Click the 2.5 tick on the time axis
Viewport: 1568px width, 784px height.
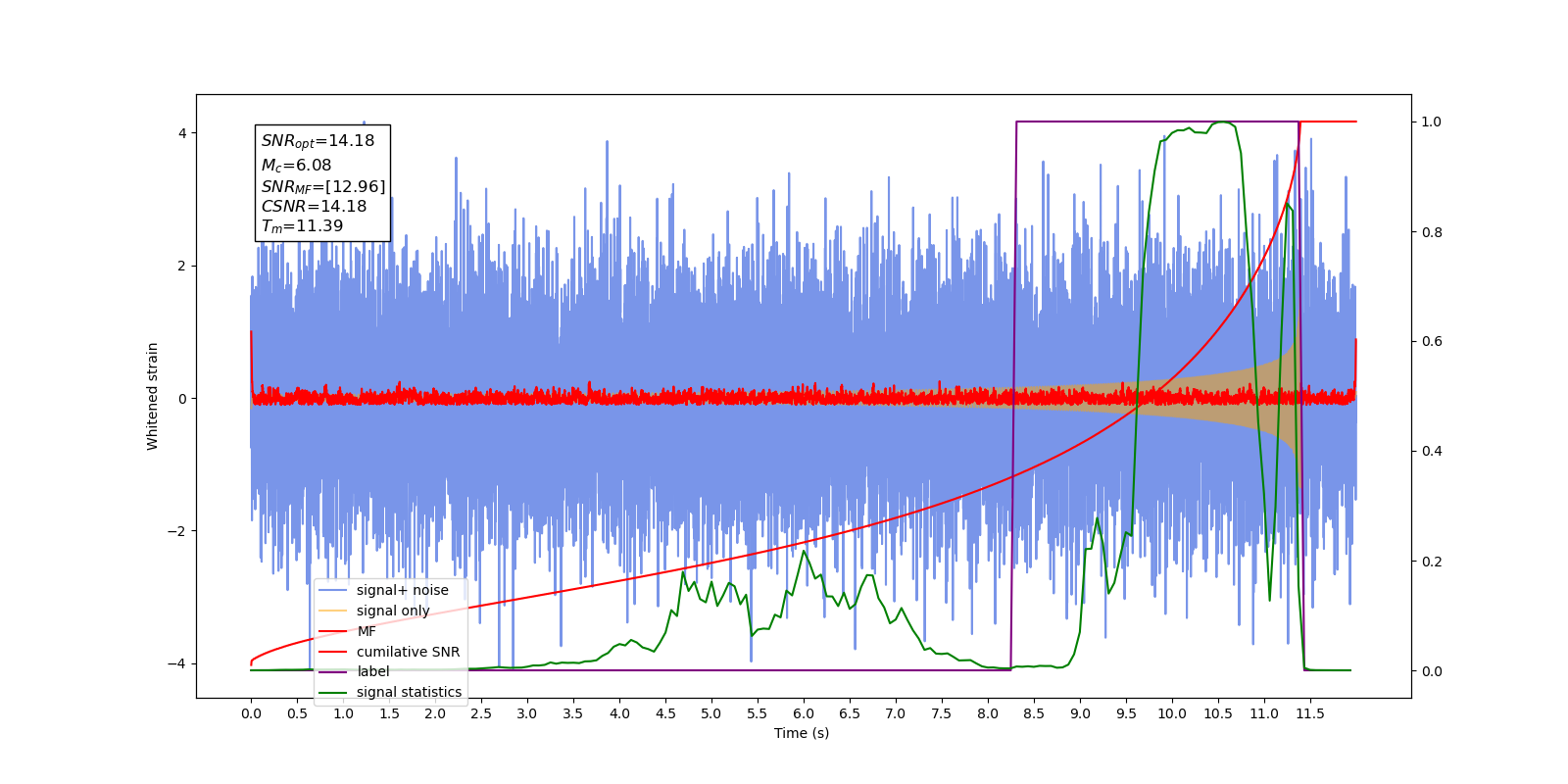tap(481, 713)
